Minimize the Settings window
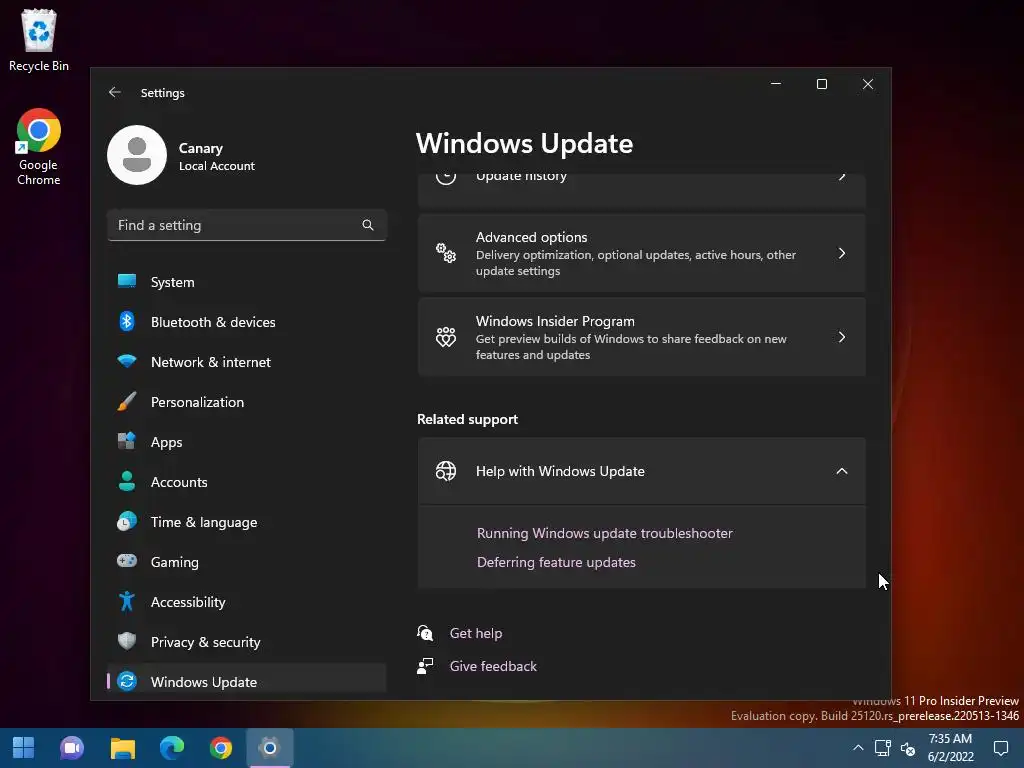Image resolution: width=1024 pixels, height=768 pixels. coord(776,84)
